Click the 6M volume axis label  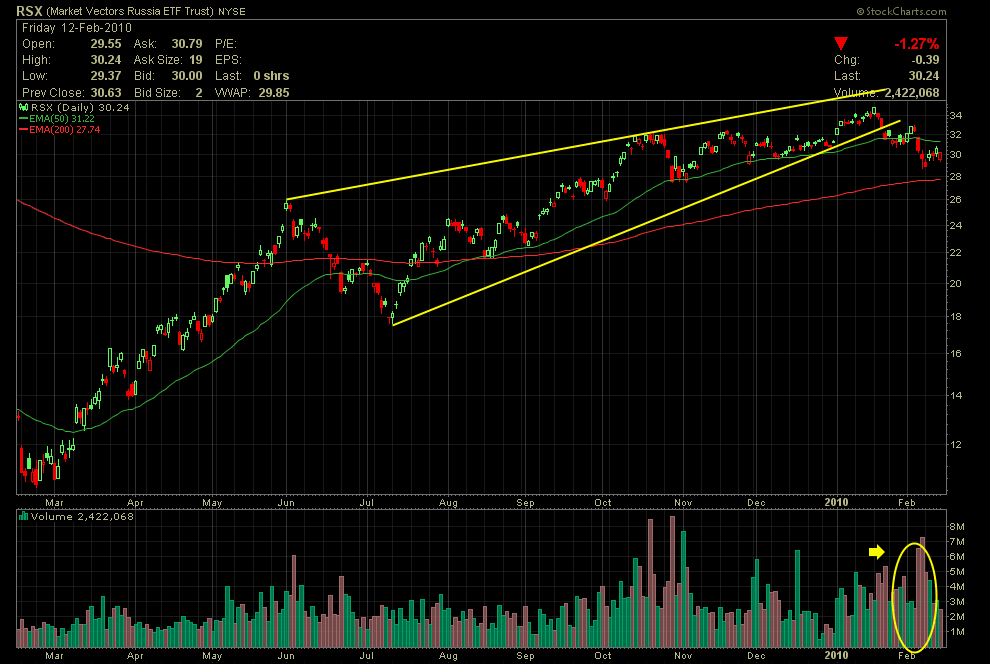[x=957, y=557]
